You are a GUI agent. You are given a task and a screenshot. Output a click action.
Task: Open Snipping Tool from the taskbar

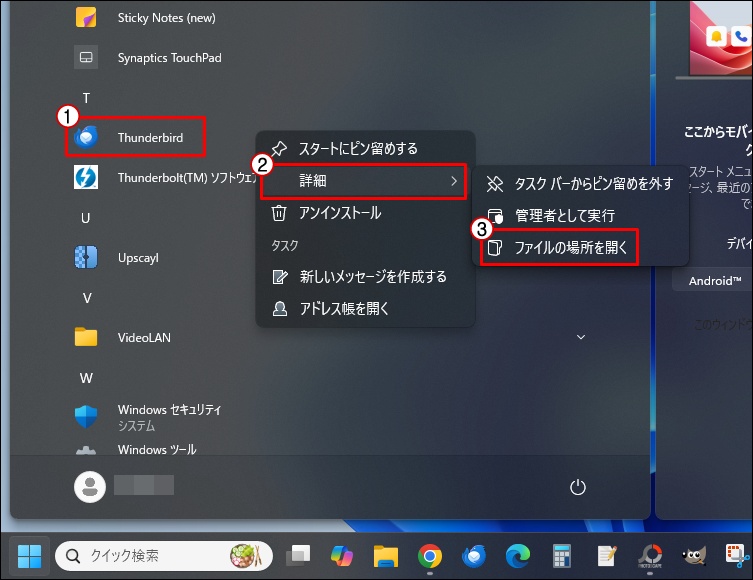(737, 556)
